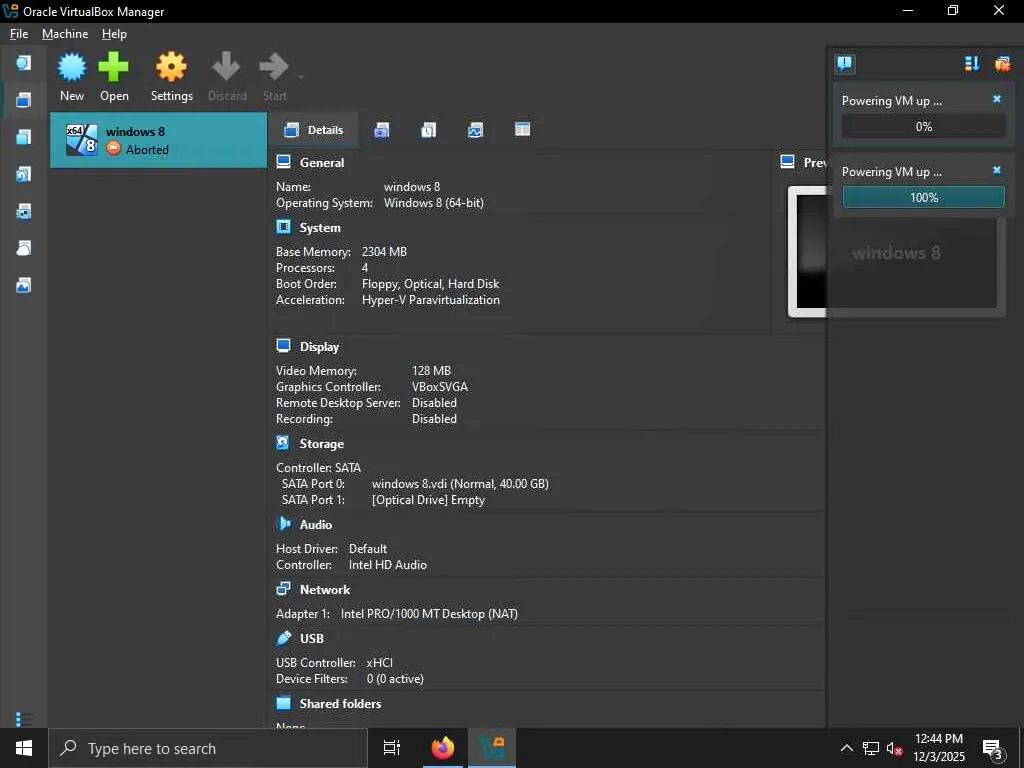The image size is (1024, 768).
Task: Click the Storage section header
Action: (321, 443)
